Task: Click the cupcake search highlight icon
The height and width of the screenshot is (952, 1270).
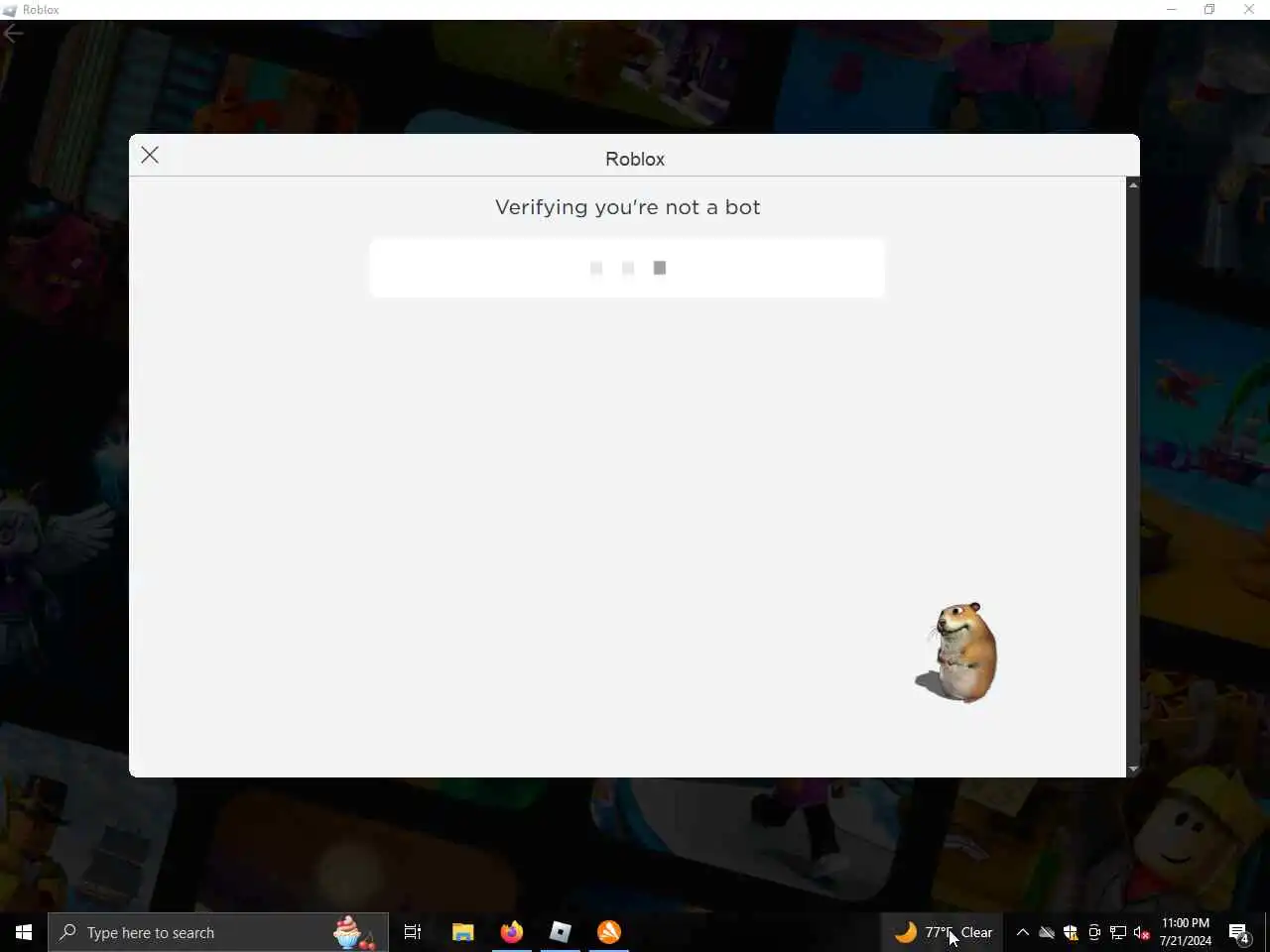Action: tap(353, 932)
